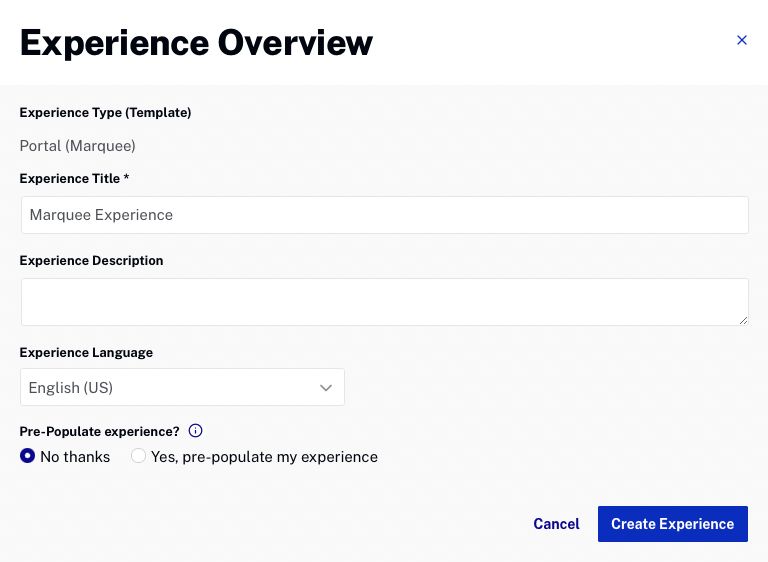Click the Experience Description text area

click(384, 302)
